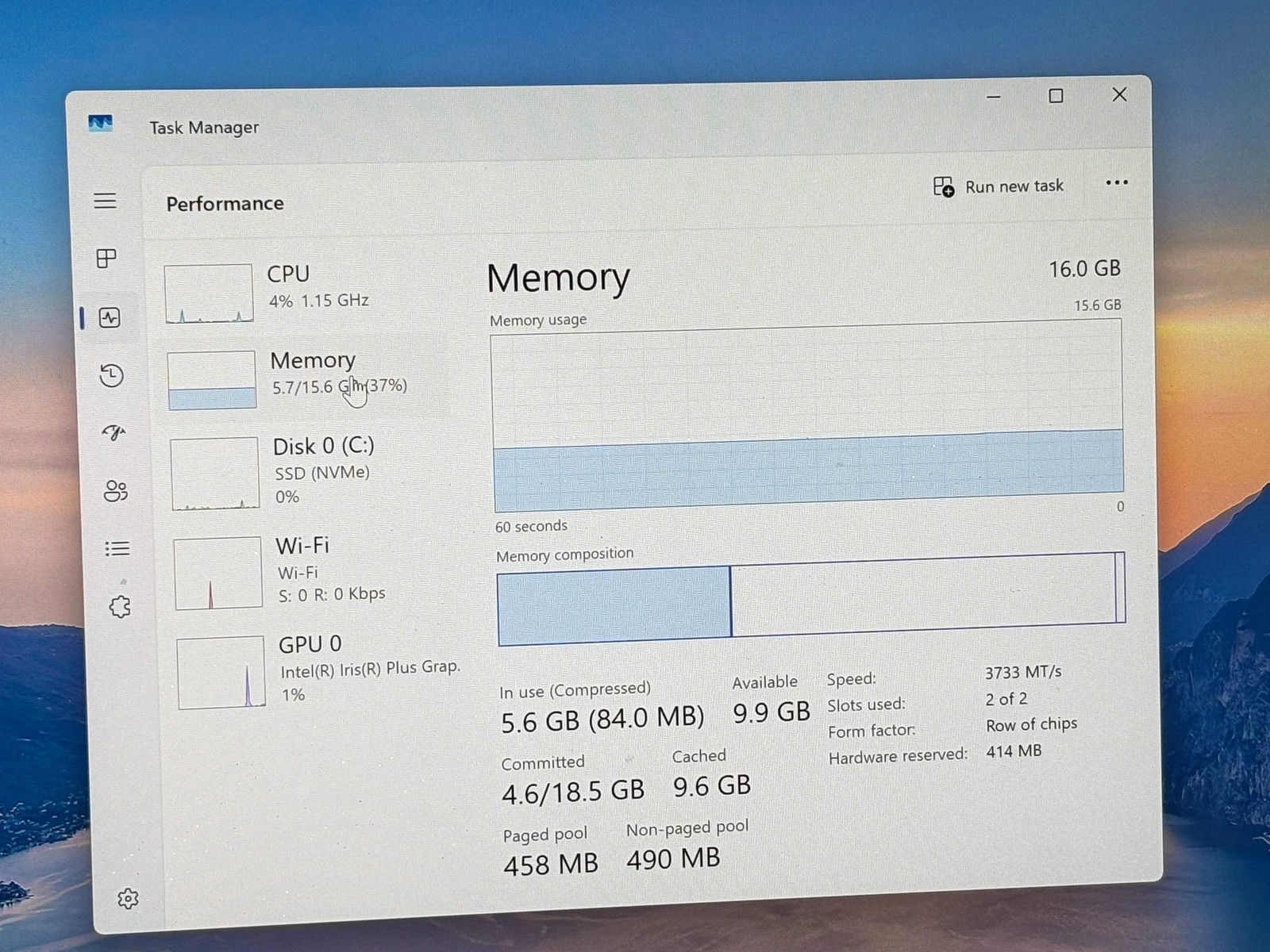The height and width of the screenshot is (952, 1270).
Task: Click the 60 seconds graph time label
Action: (531, 526)
